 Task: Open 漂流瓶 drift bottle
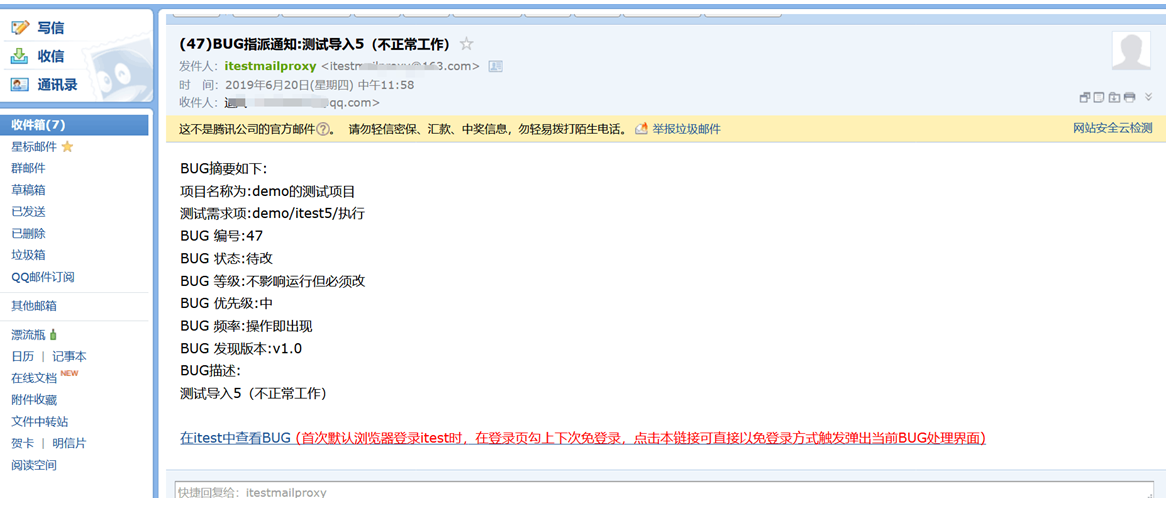28,335
